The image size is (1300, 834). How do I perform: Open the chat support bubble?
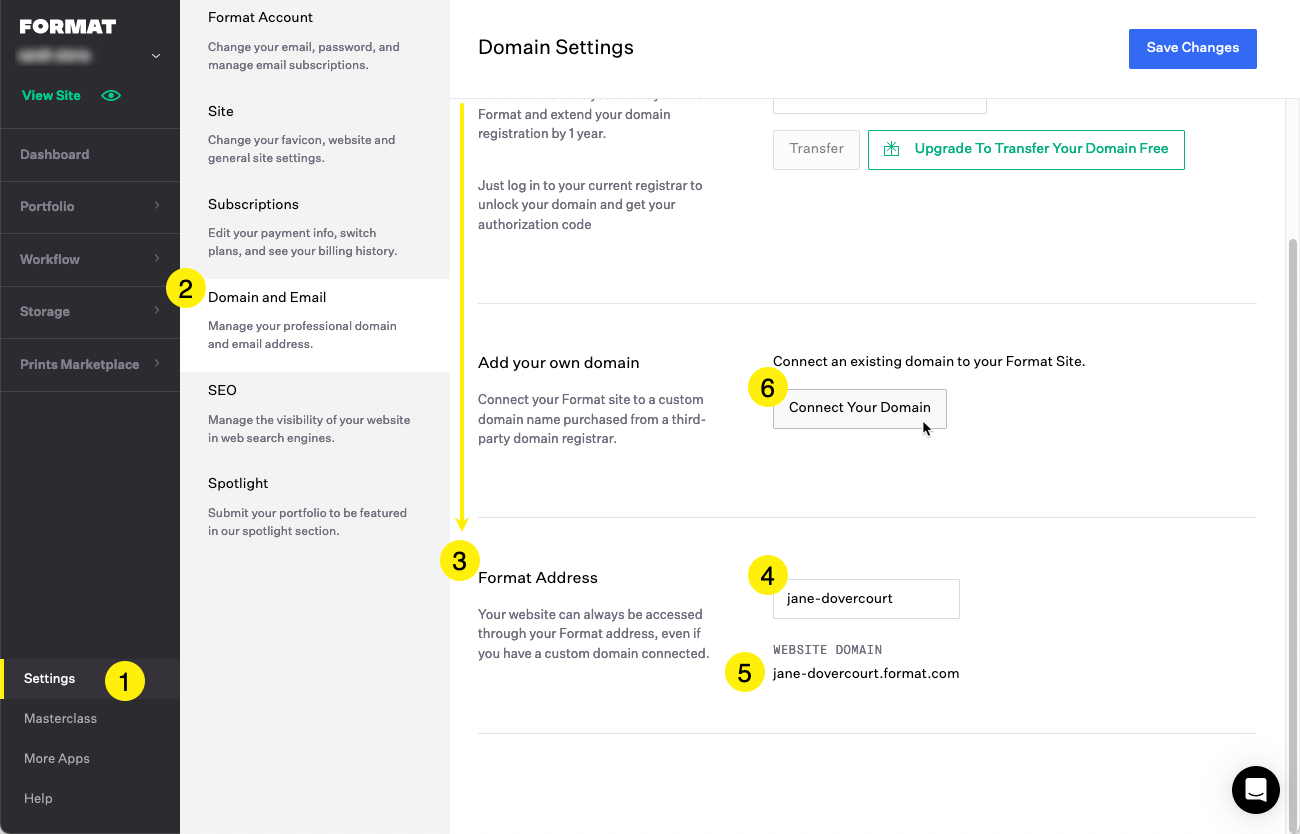coord(1255,790)
